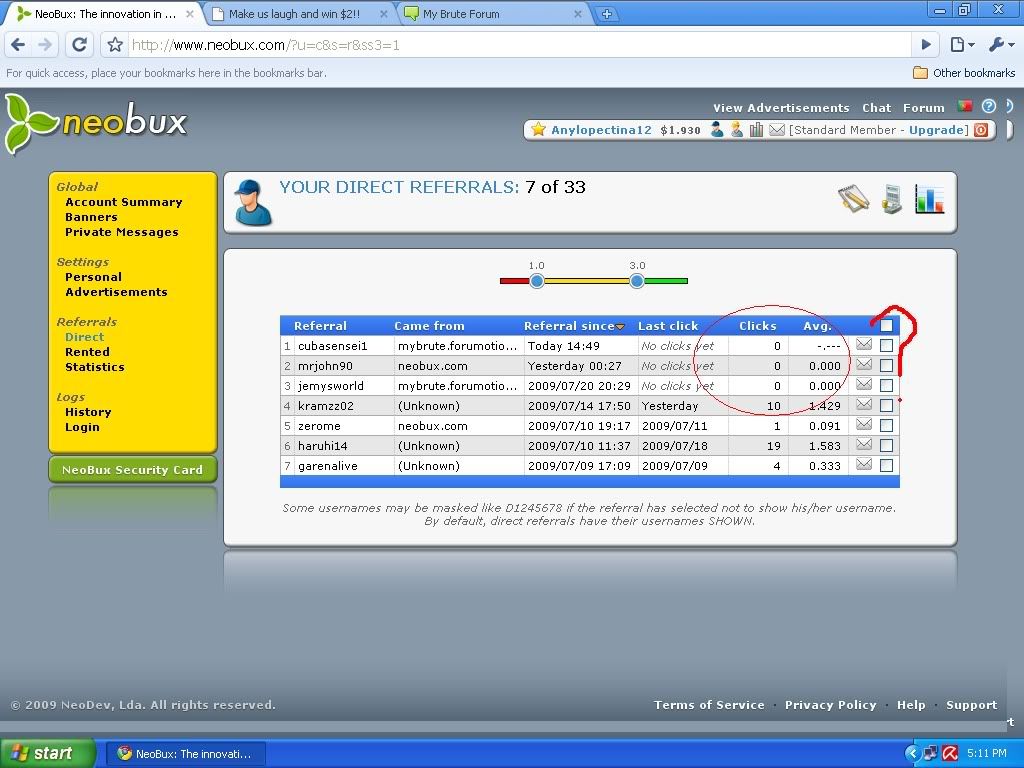The image size is (1024, 768).
Task: Open Forum in the top menu
Action: tap(923, 108)
